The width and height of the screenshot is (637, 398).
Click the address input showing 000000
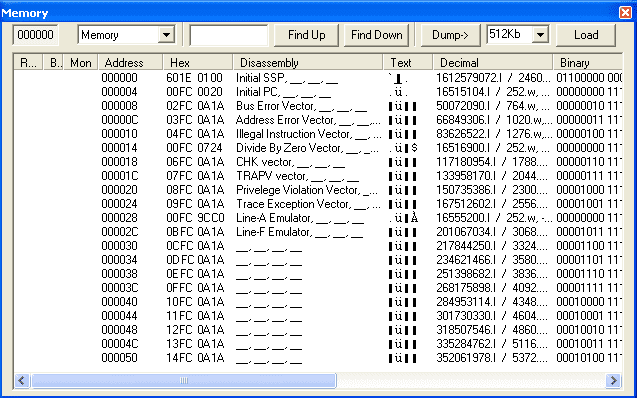coord(35,35)
